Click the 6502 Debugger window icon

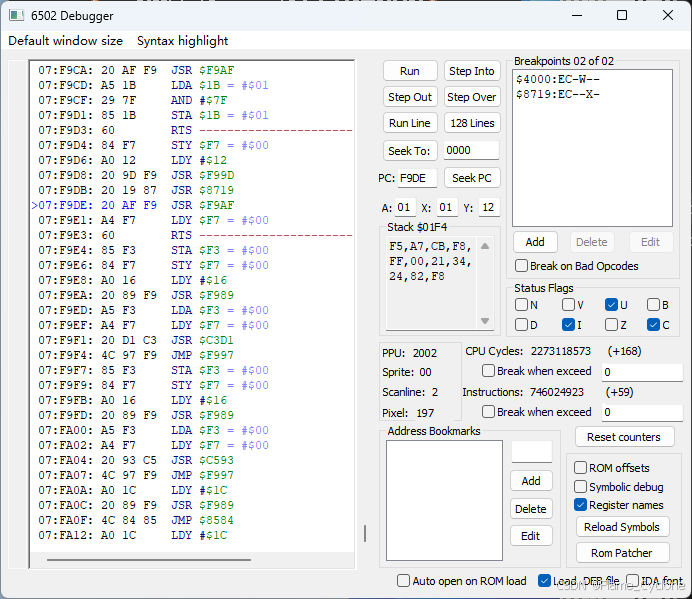16,15
